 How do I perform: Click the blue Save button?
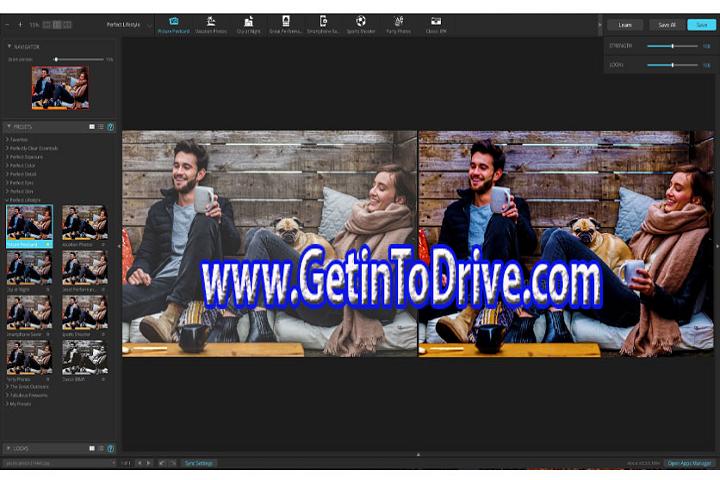[702, 25]
